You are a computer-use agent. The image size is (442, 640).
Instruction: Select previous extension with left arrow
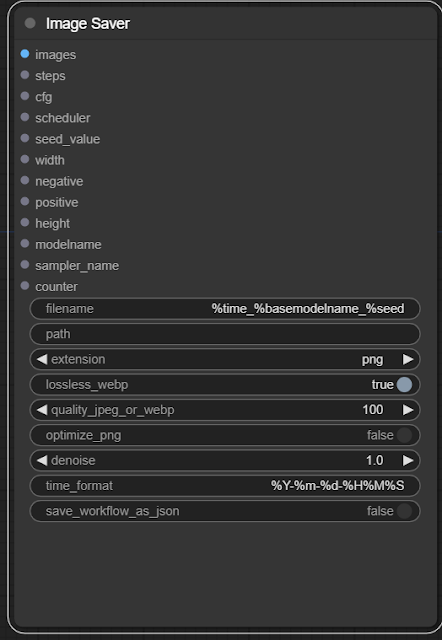point(42,359)
